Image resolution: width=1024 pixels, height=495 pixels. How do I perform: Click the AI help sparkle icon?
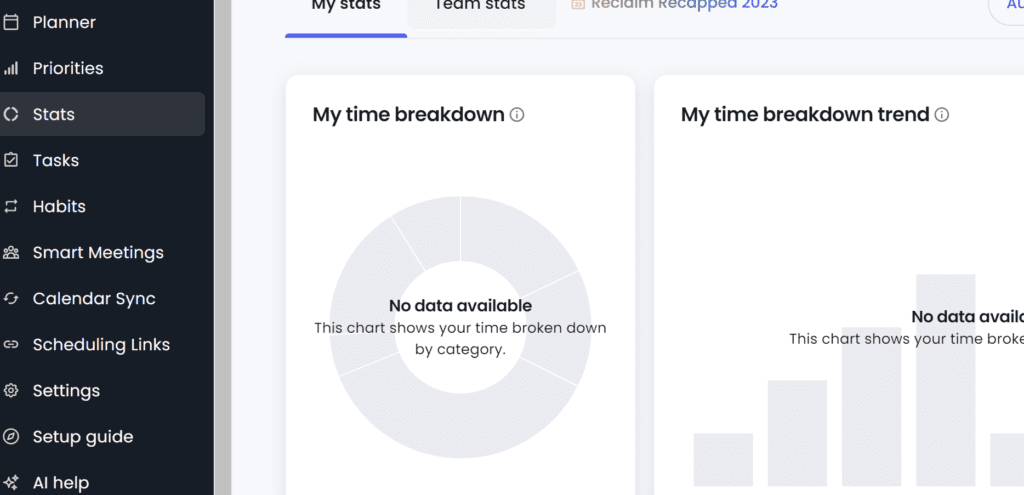click(x=11, y=482)
